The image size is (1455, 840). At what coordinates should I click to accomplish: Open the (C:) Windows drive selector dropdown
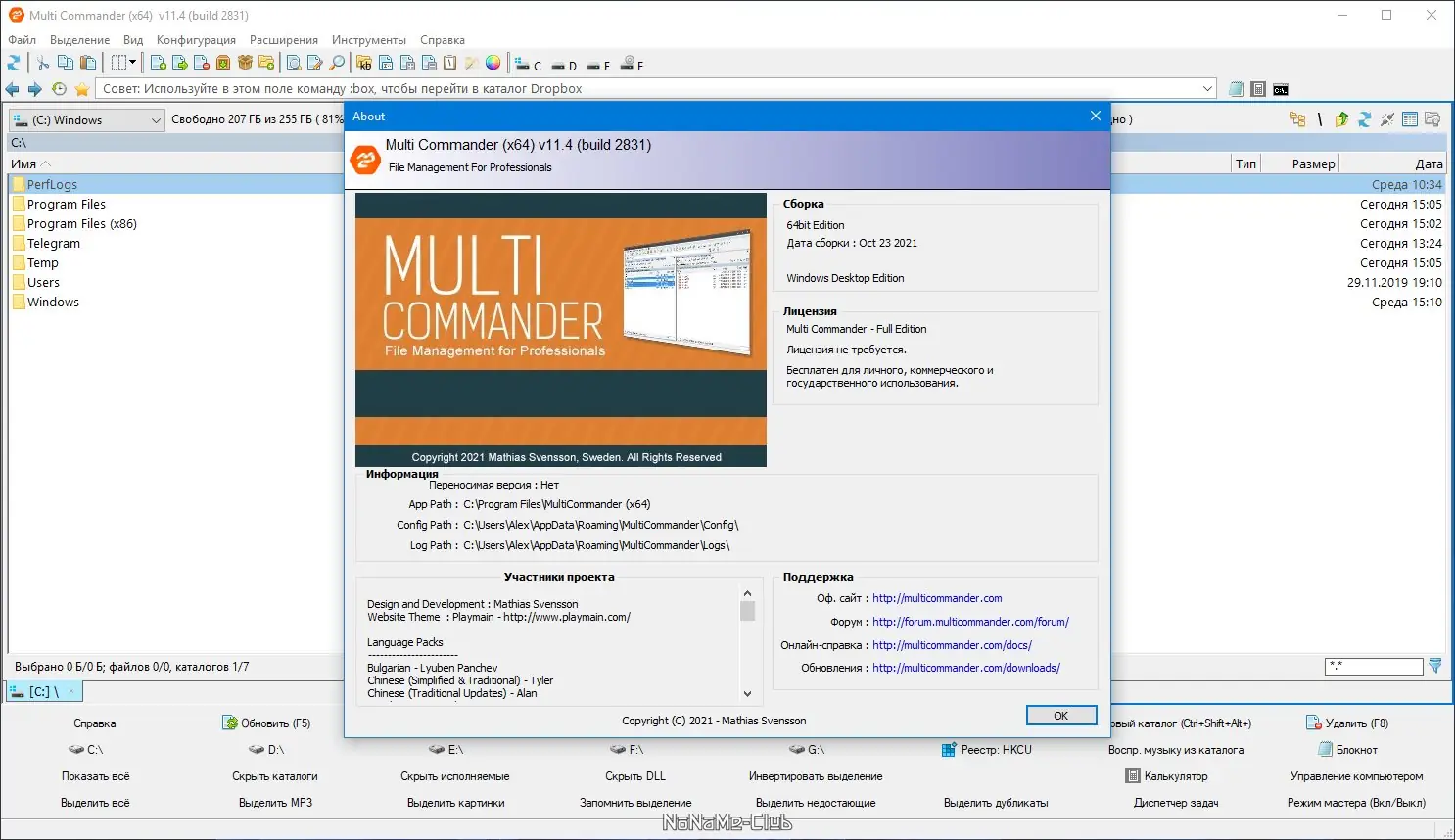tap(86, 119)
